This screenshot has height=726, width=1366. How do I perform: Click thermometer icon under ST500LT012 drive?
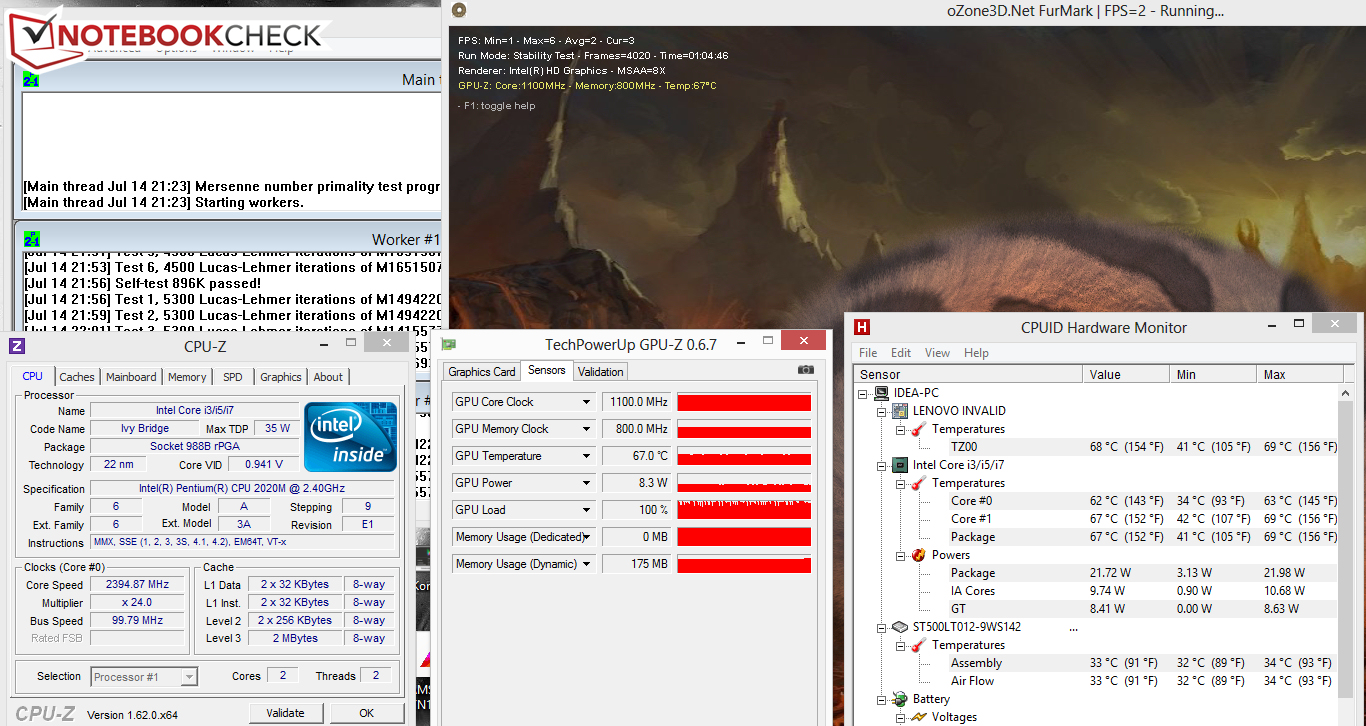(x=918, y=645)
